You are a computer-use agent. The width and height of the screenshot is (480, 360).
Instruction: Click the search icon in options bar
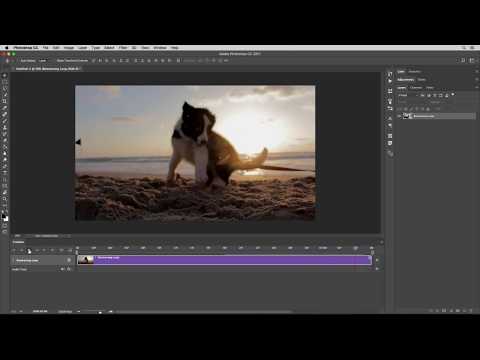click(x=463, y=60)
